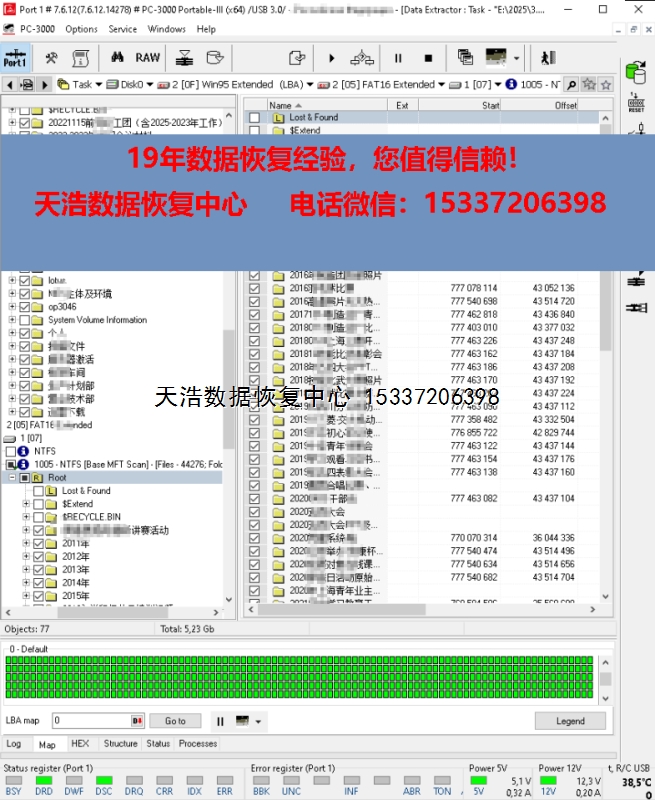655x800 pixels.
Task: Click the Port 1 toolbar icon
Action: coord(16,58)
